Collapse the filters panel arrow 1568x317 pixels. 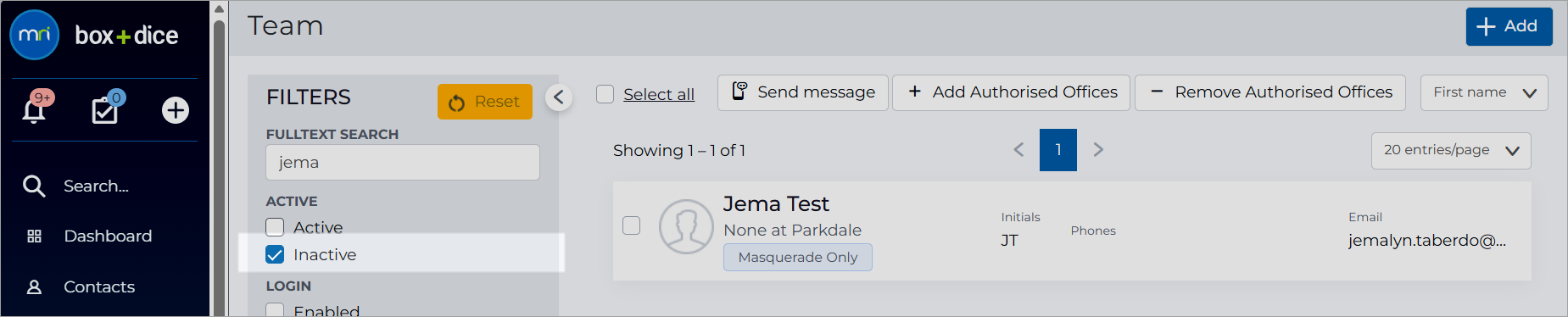(x=558, y=97)
